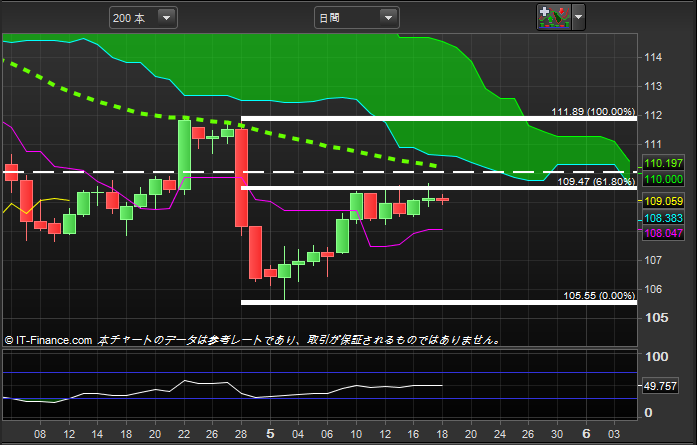
Task: Click the 105.55 (0.00%) Fibonacci label
Action: (x=599, y=296)
